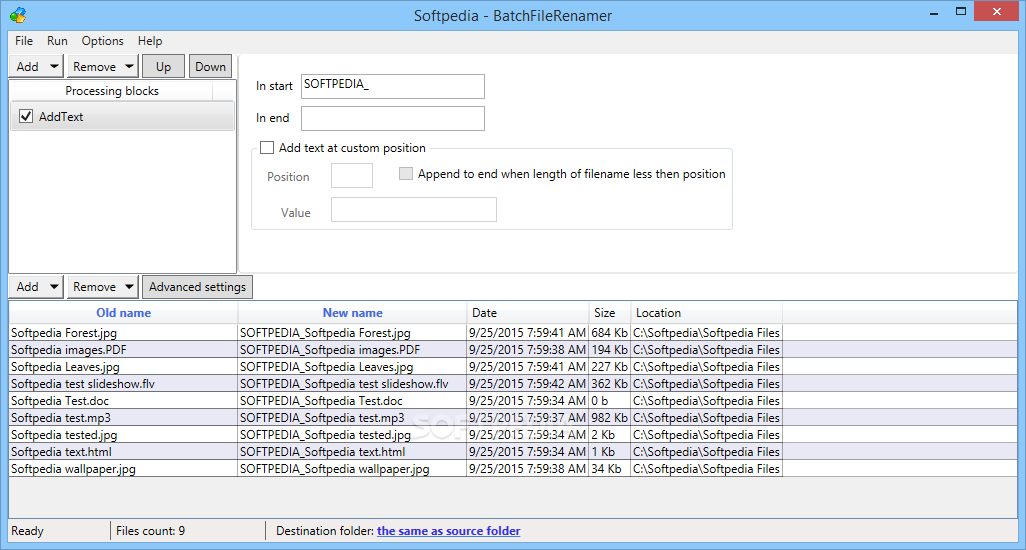Viewport: 1026px width, 550px height.
Task: Move the processing block Down
Action: point(210,67)
